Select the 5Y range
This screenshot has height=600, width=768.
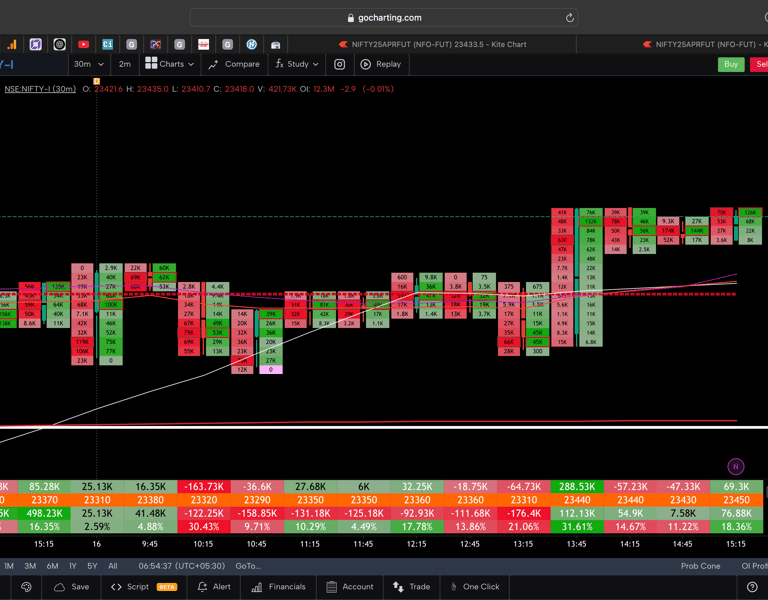click(x=92, y=566)
